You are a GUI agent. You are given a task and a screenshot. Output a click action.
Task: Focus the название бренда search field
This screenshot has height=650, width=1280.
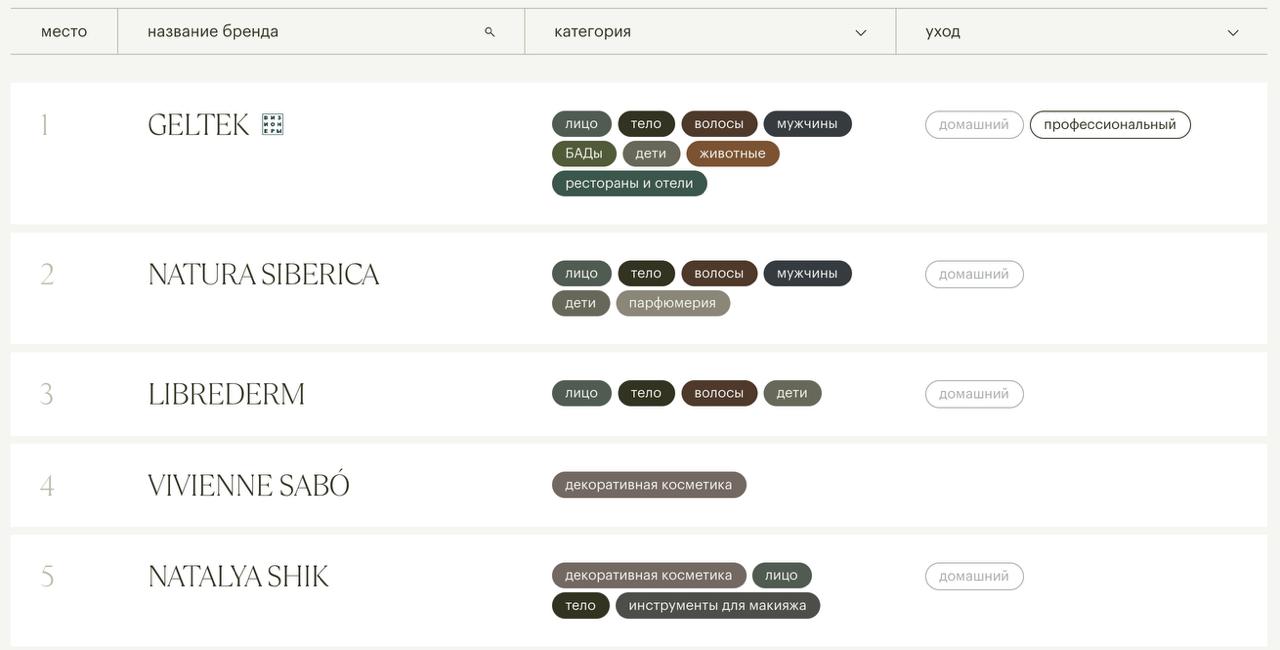[321, 32]
